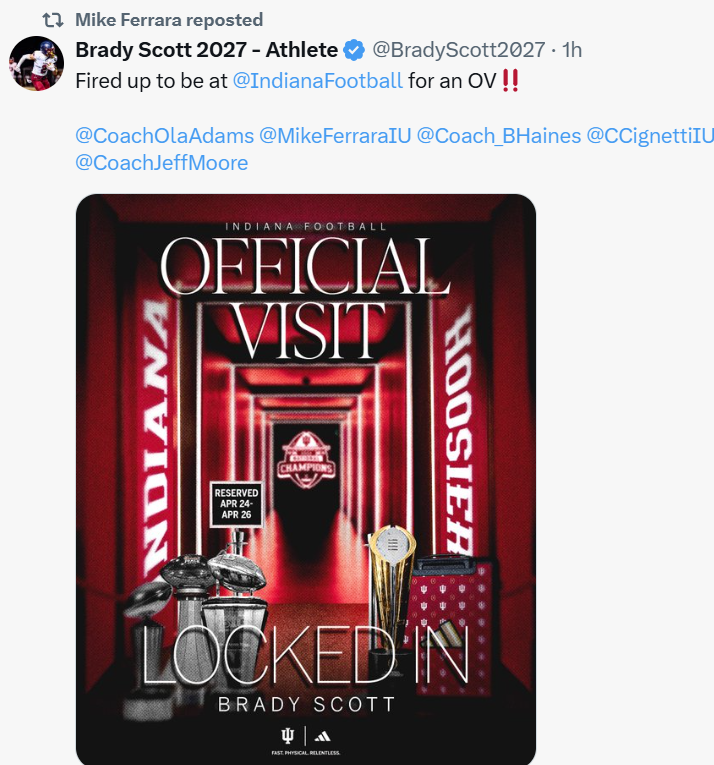Viewport: 714px width, 765px height.
Task: Visit the @MikeFerraraIU mention
Action: (x=335, y=136)
